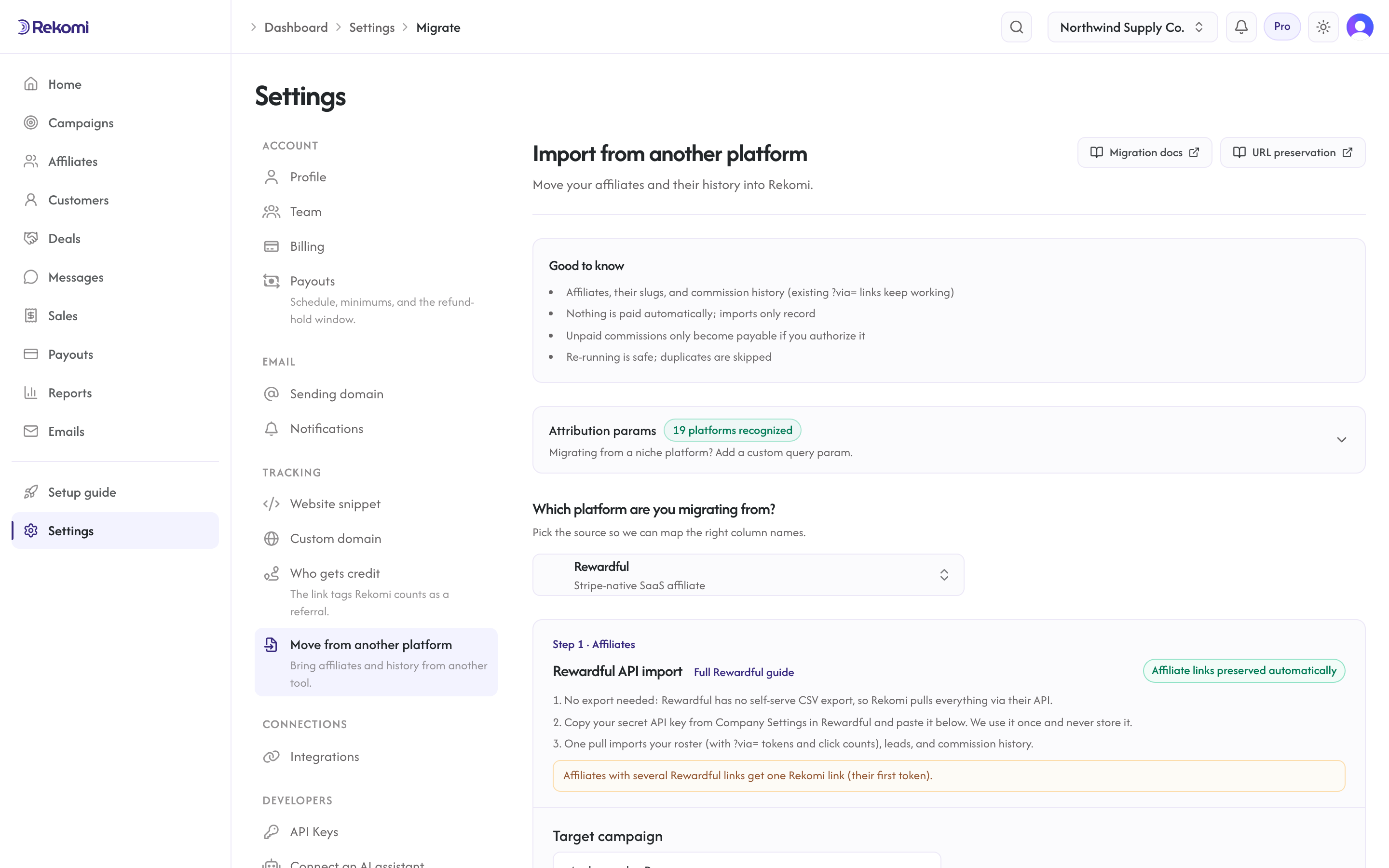Go to Settings breadcrumb
1389x868 pixels.
tap(371, 27)
